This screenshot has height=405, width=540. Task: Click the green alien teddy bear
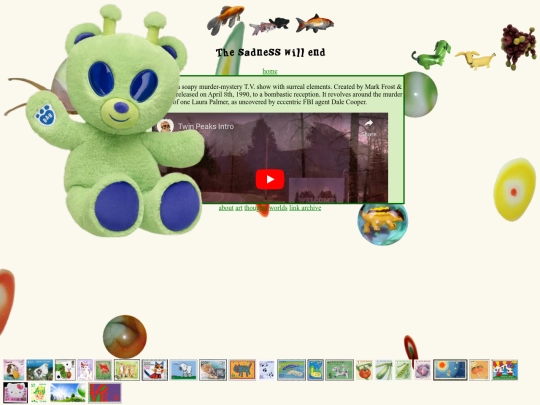(x=115, y=121)
